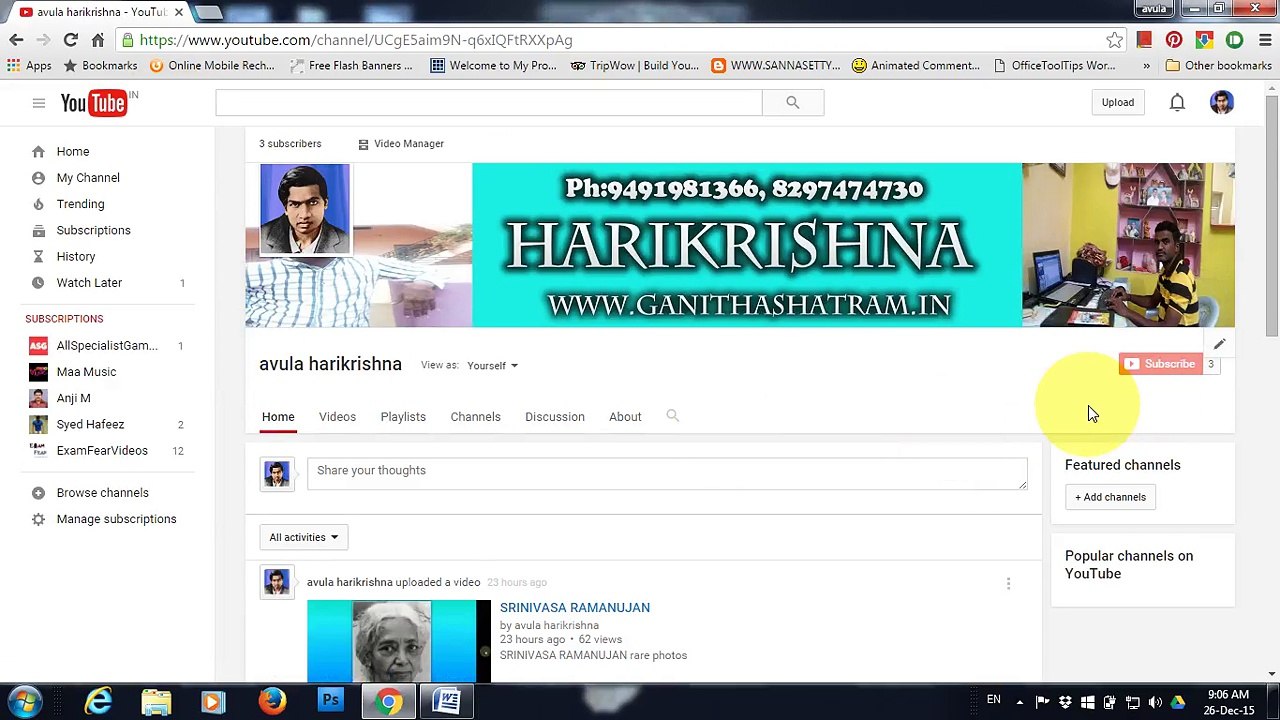The image size is (1280, 720).
Task: Click the Upload button
Action: (x=1118, y=102)
